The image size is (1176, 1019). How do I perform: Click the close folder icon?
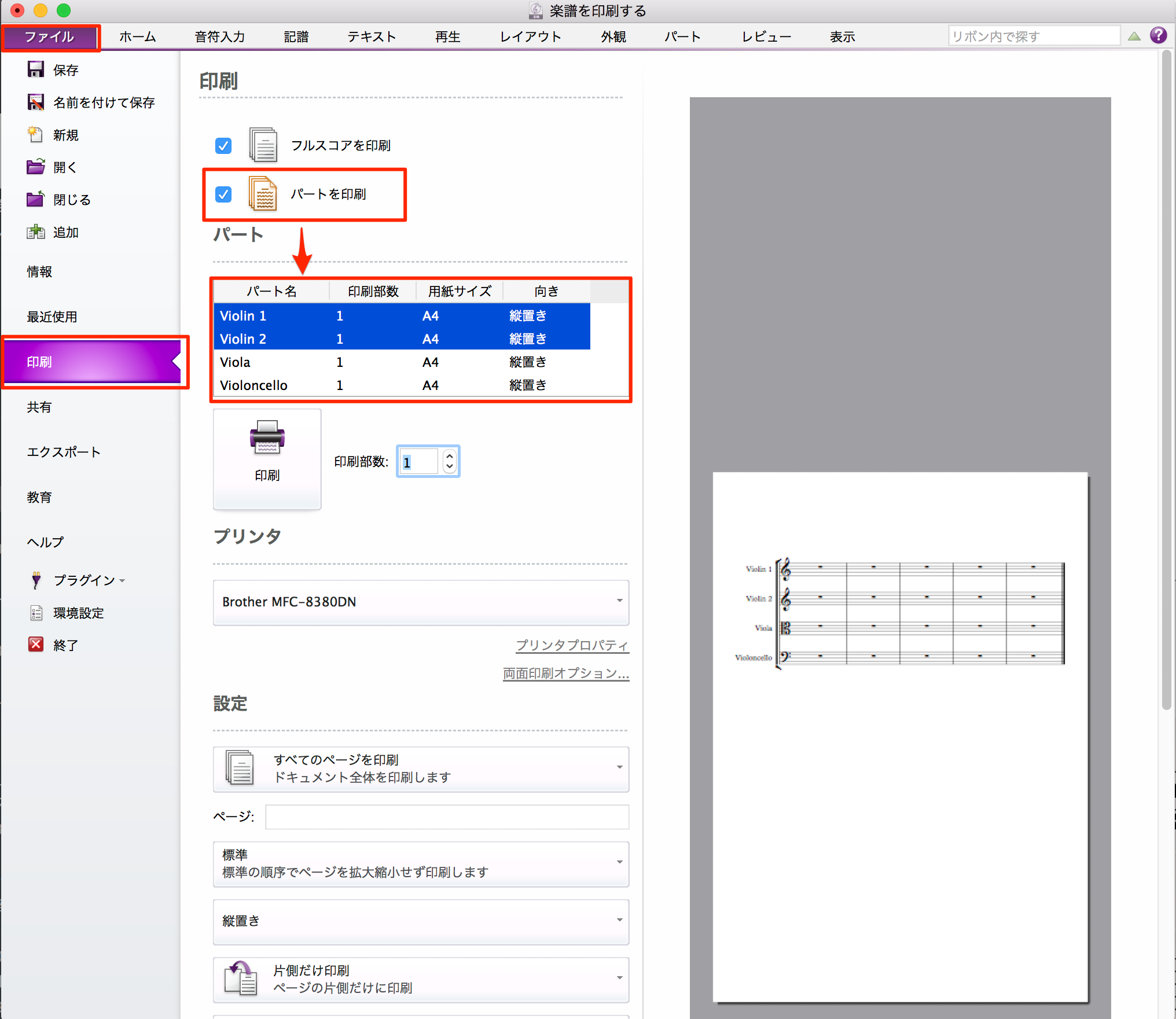click(36, 199)
